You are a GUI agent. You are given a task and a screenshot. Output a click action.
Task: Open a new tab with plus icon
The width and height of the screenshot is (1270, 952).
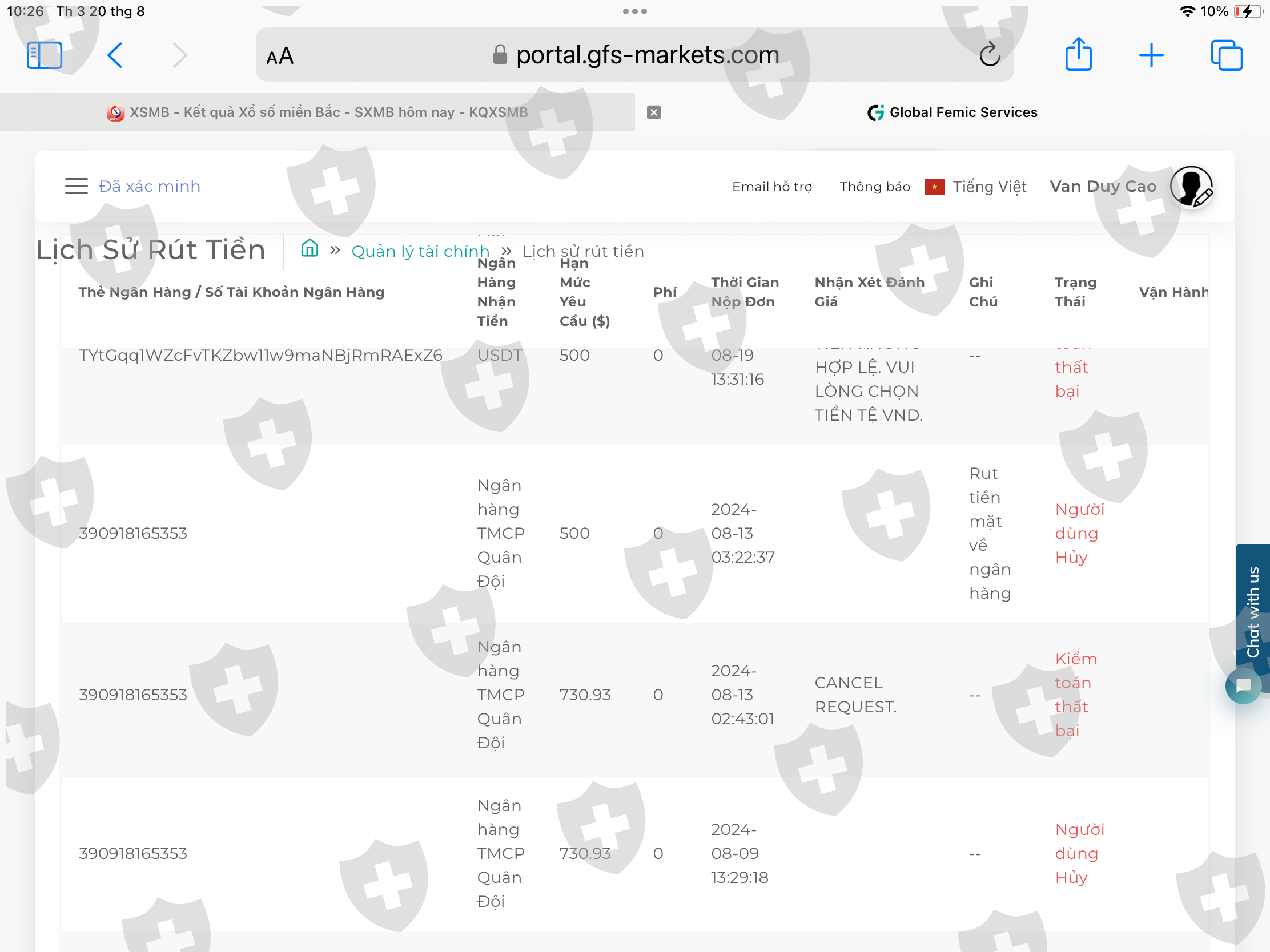pyautogui.click(x=1151, y=55)
